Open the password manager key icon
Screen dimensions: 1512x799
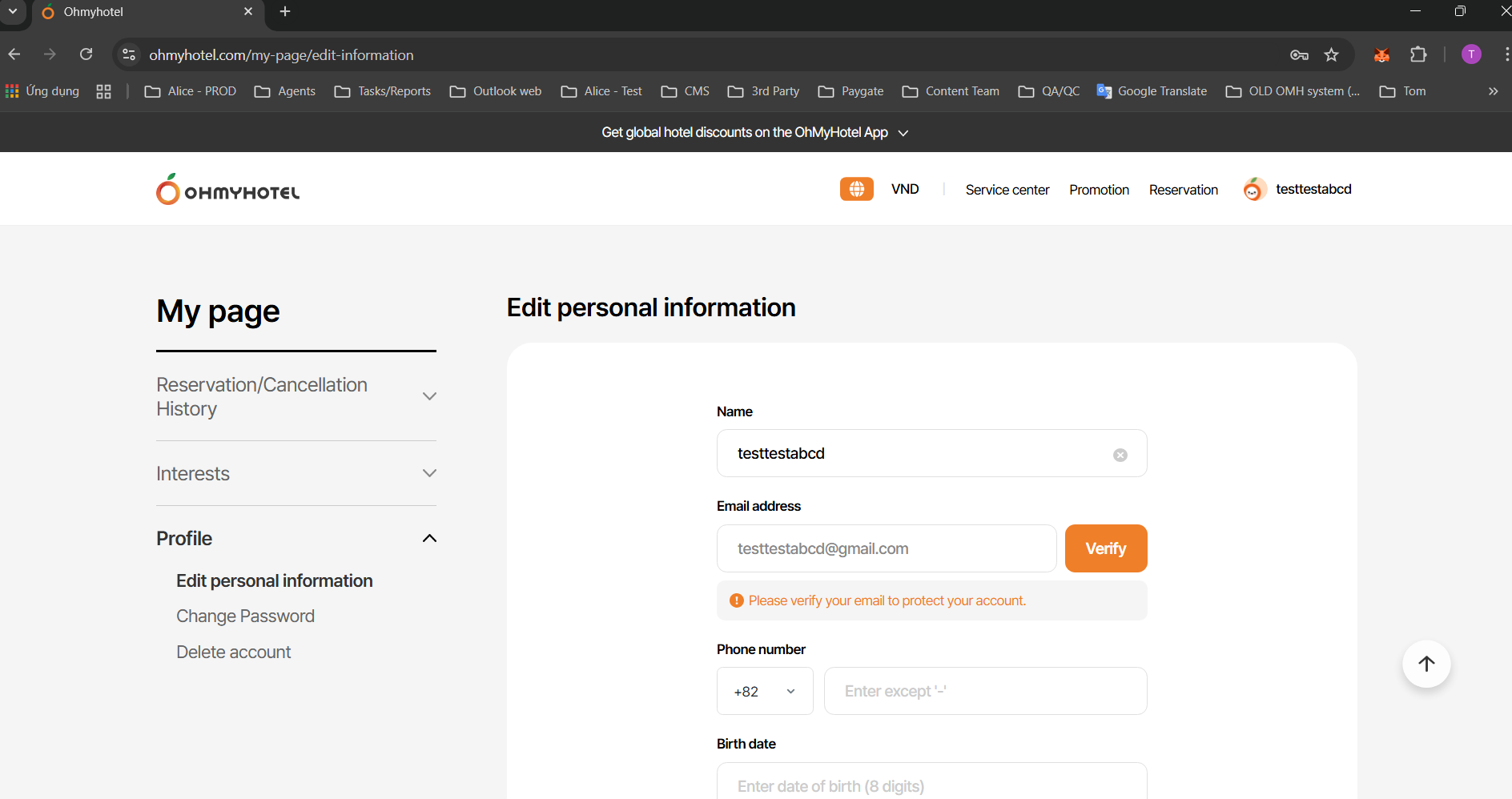1299,54
